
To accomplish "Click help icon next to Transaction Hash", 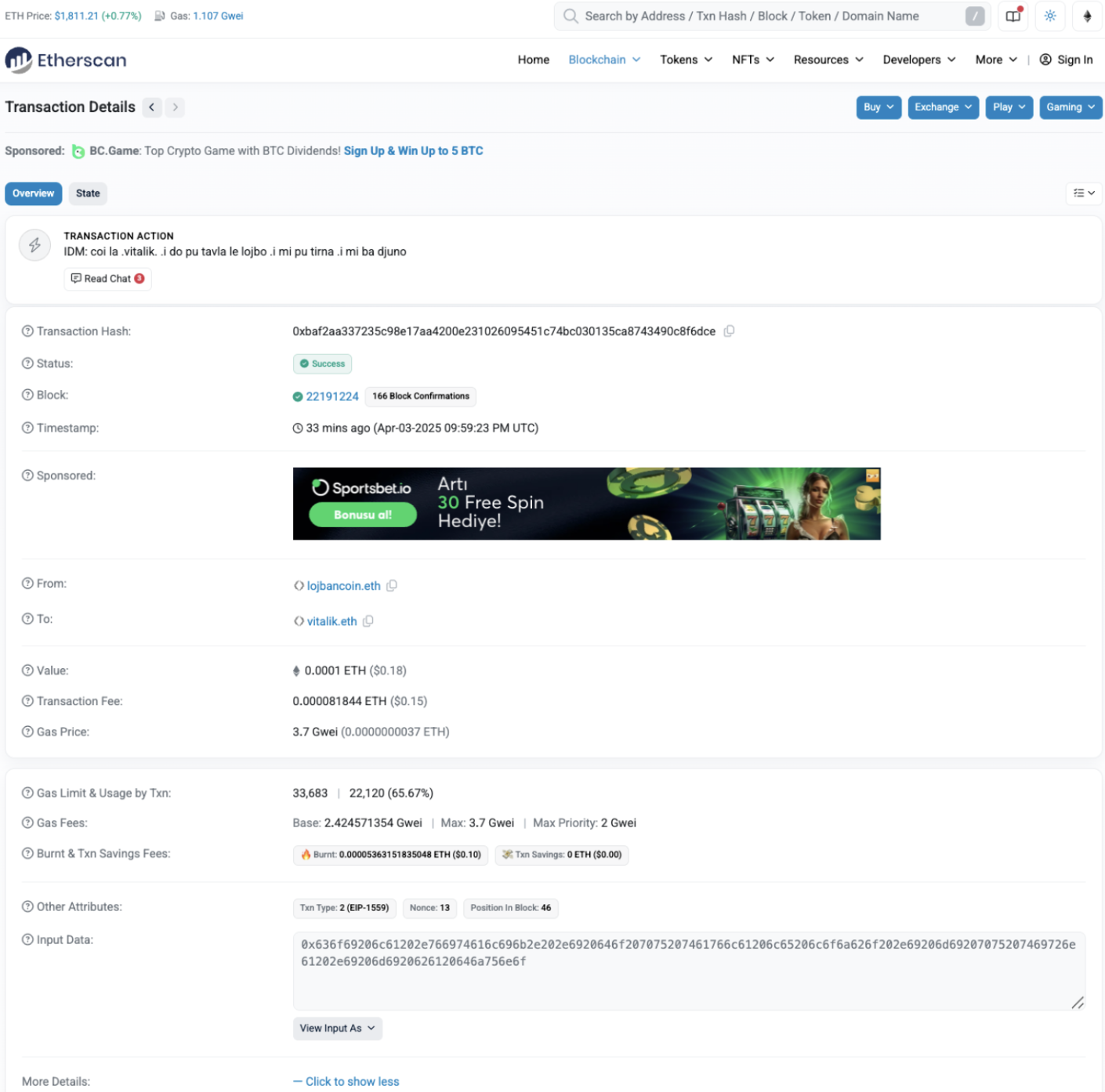I will click(27, 331).
